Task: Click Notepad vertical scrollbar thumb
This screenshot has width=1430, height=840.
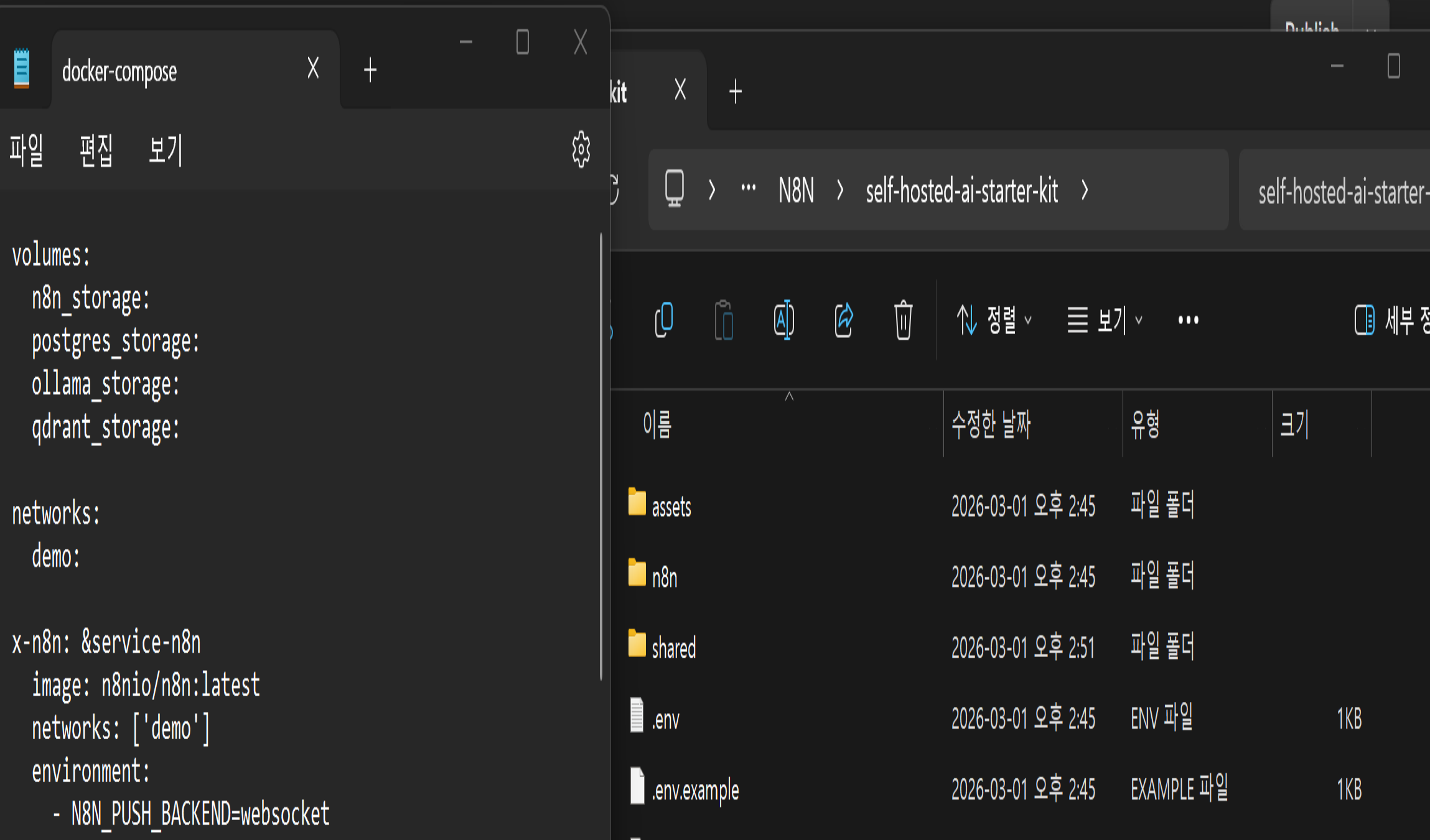Action: pyautogui.click(x=601, y=457)
